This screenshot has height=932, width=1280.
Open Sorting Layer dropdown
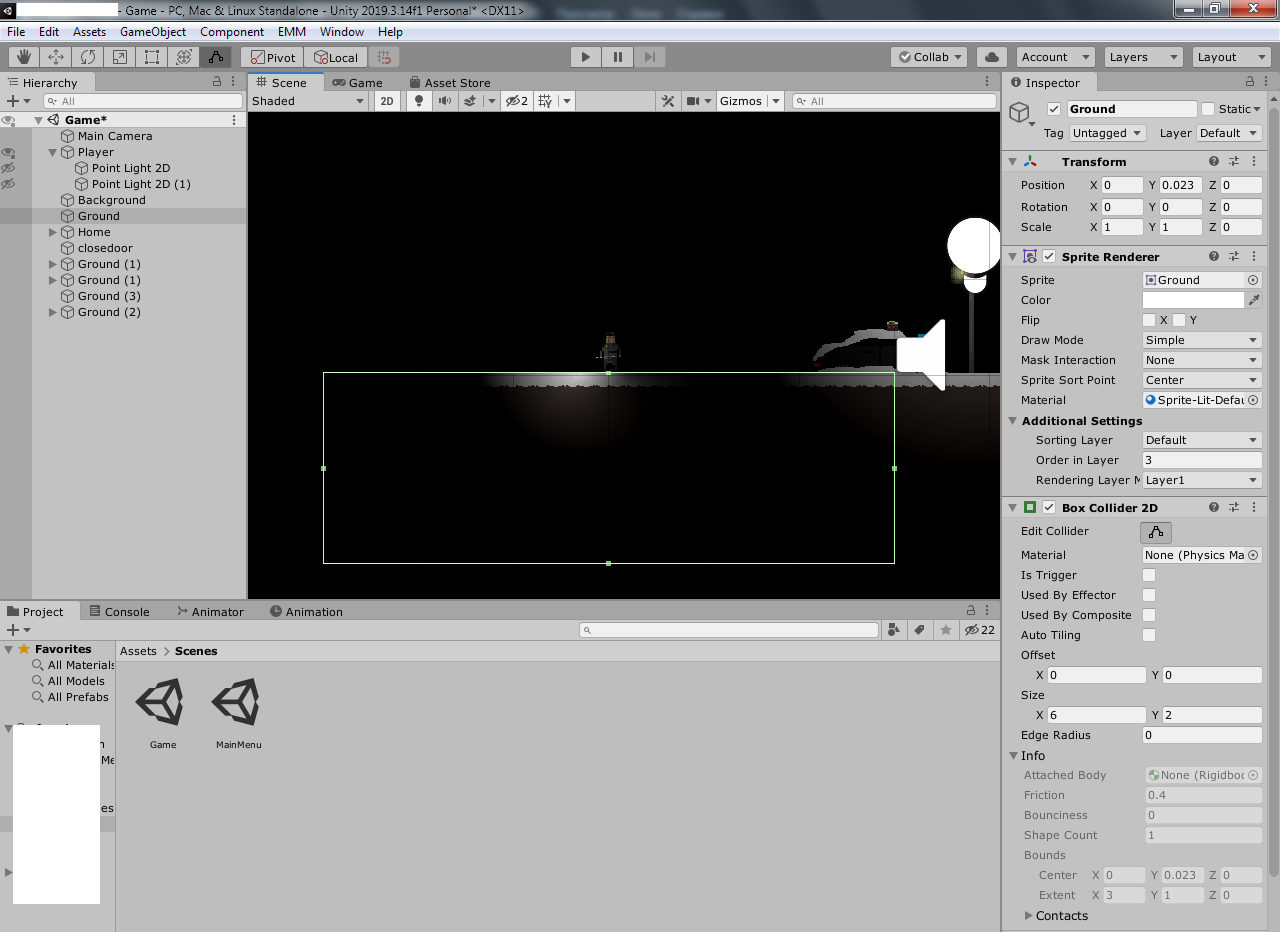point(1202,440)
